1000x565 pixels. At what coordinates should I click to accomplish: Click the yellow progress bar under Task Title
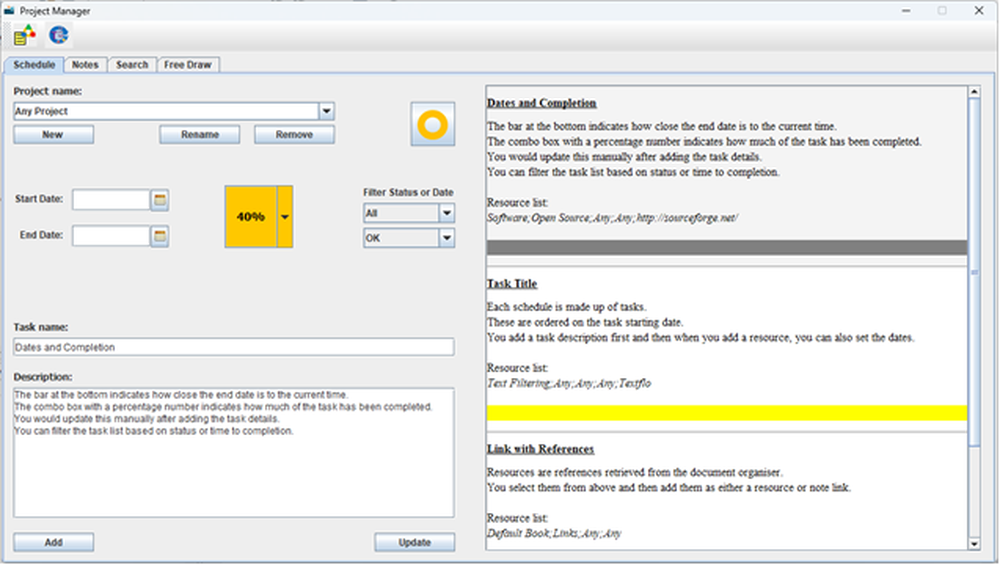(x=726, y=413)
